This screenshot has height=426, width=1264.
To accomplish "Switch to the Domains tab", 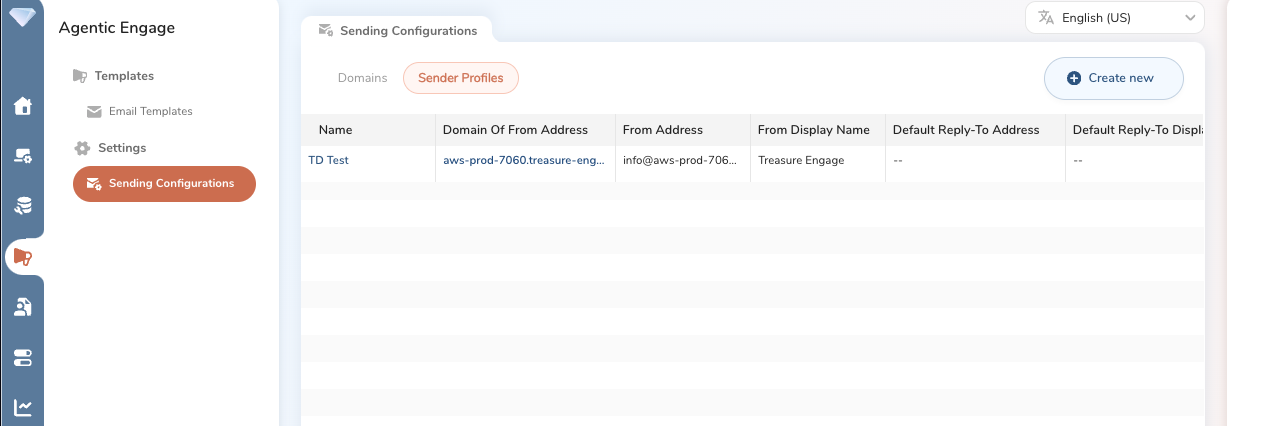I will tap(362, 78).
